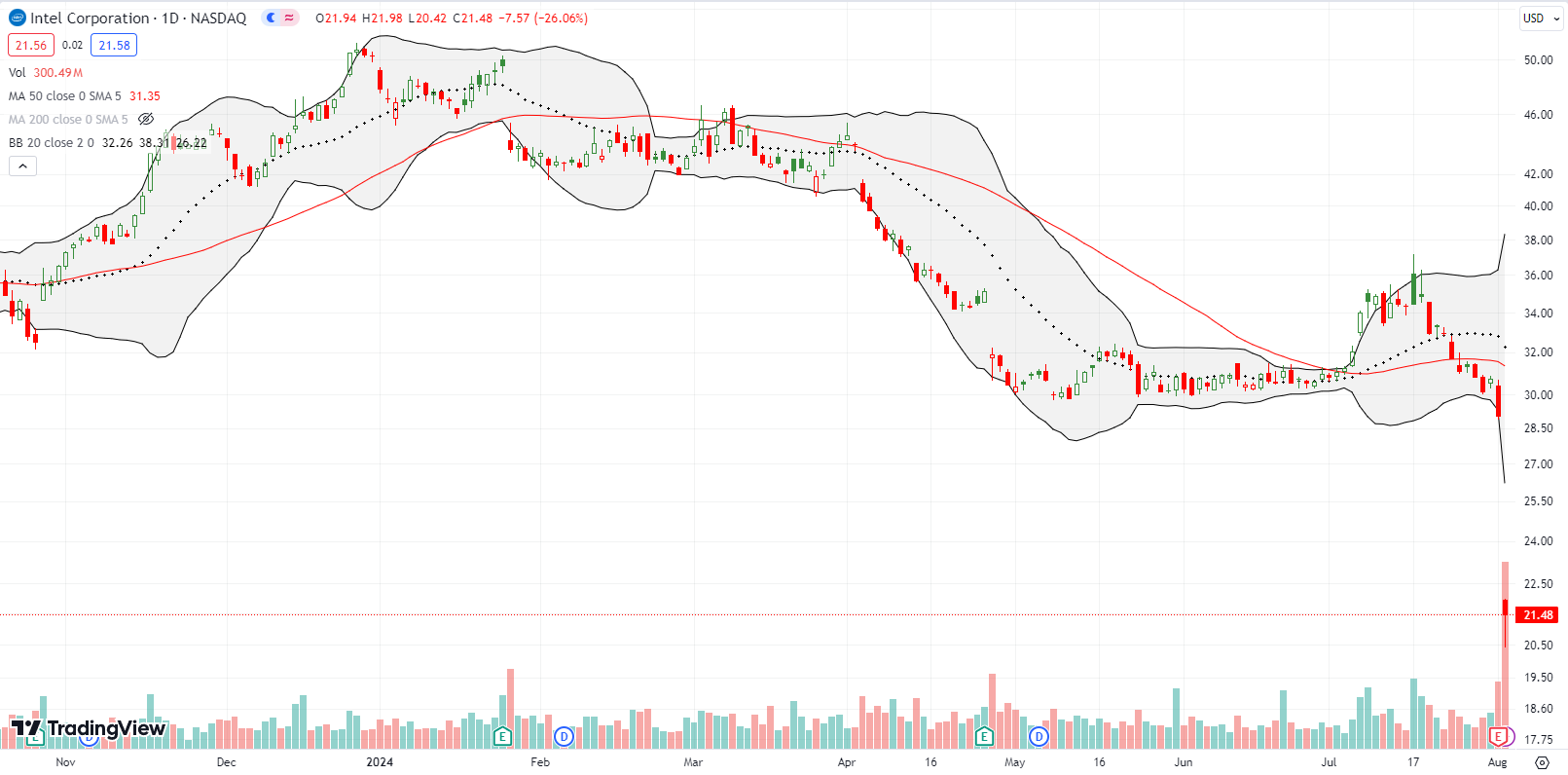Viewport: 1568px width, 775px height.
Task: Open chart settings gear at bottom right
Action: (1542, 761)
